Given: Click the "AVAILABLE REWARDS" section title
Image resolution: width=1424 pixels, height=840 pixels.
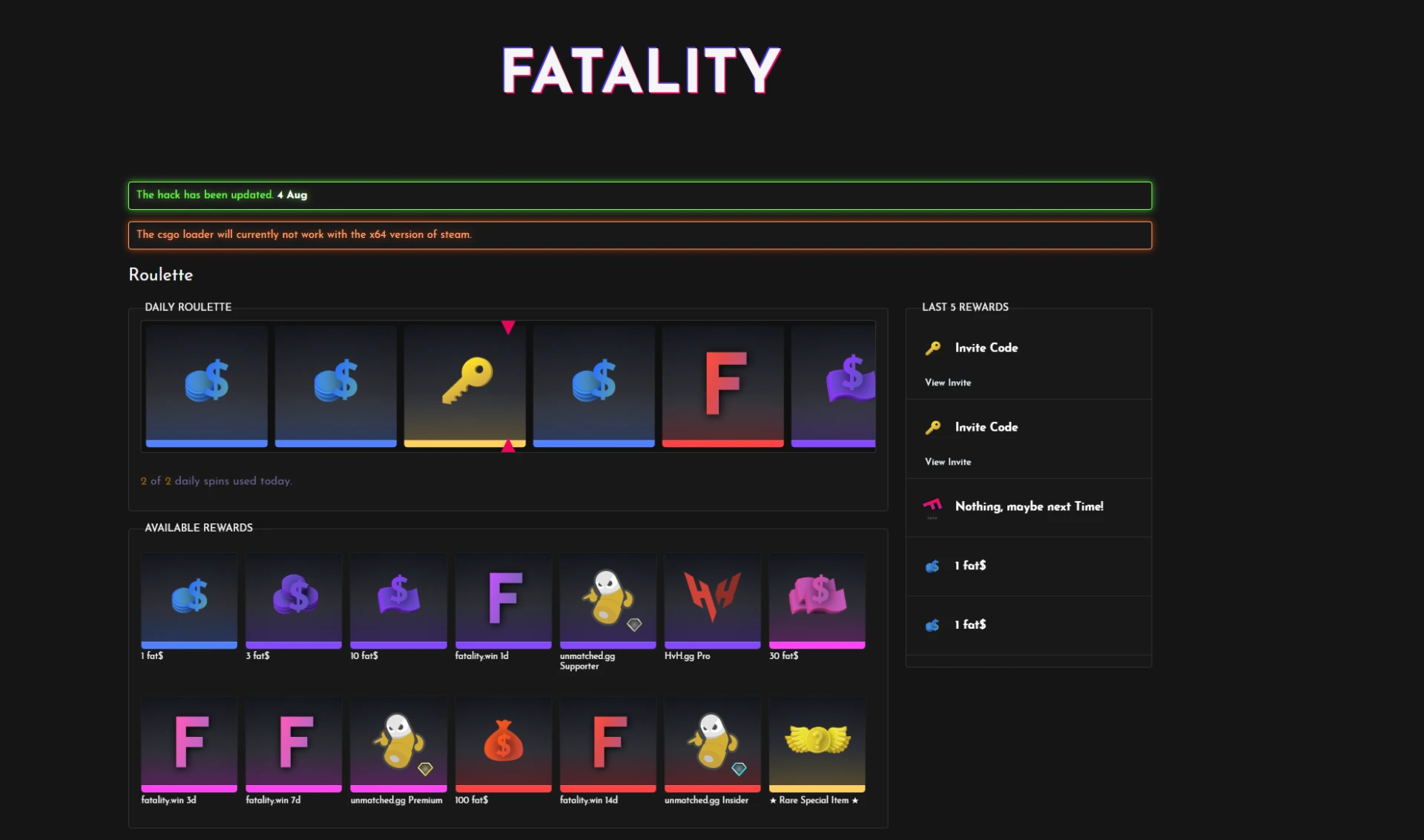Looking at the screenshot, I should 199,528.
